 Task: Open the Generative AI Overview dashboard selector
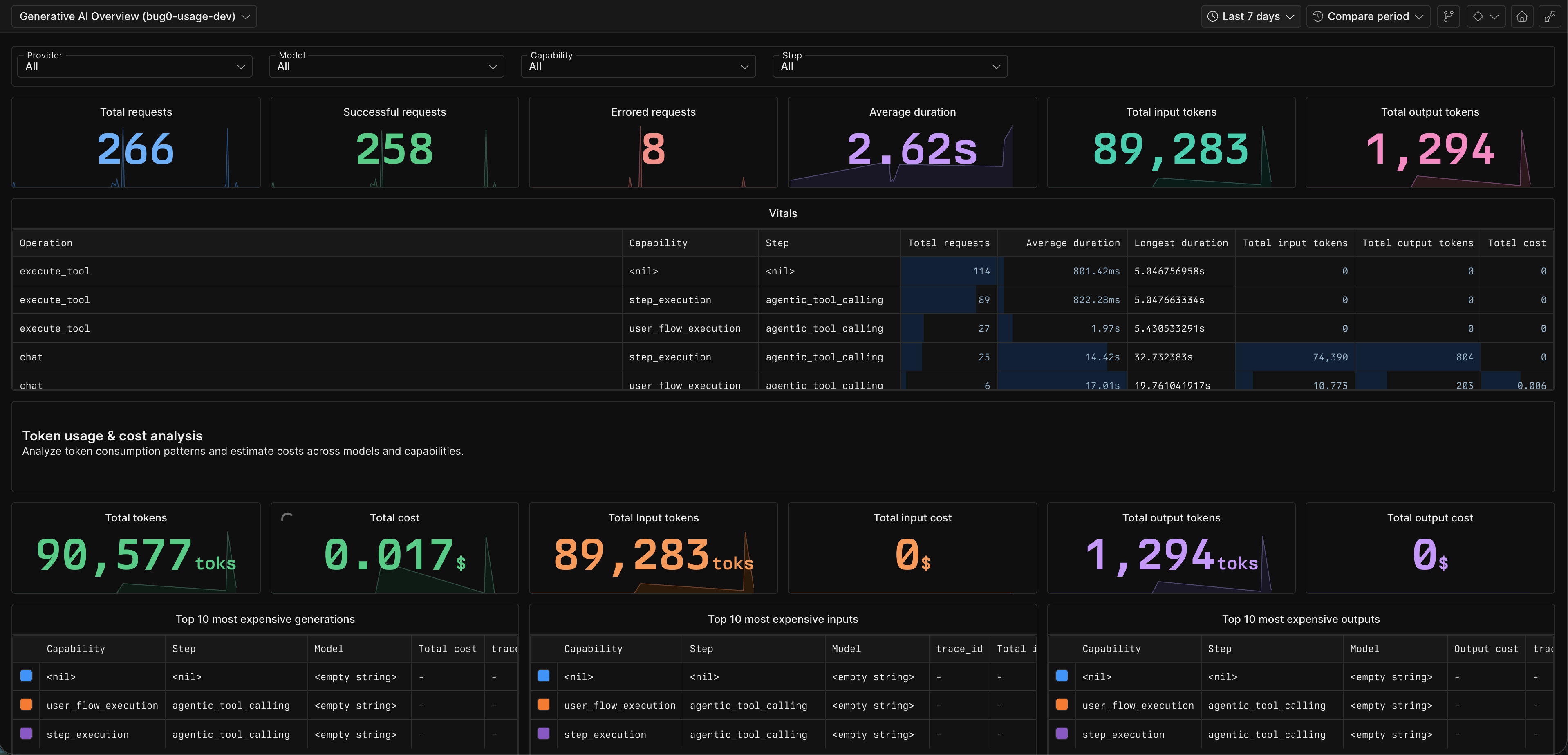tap(133, 16)
